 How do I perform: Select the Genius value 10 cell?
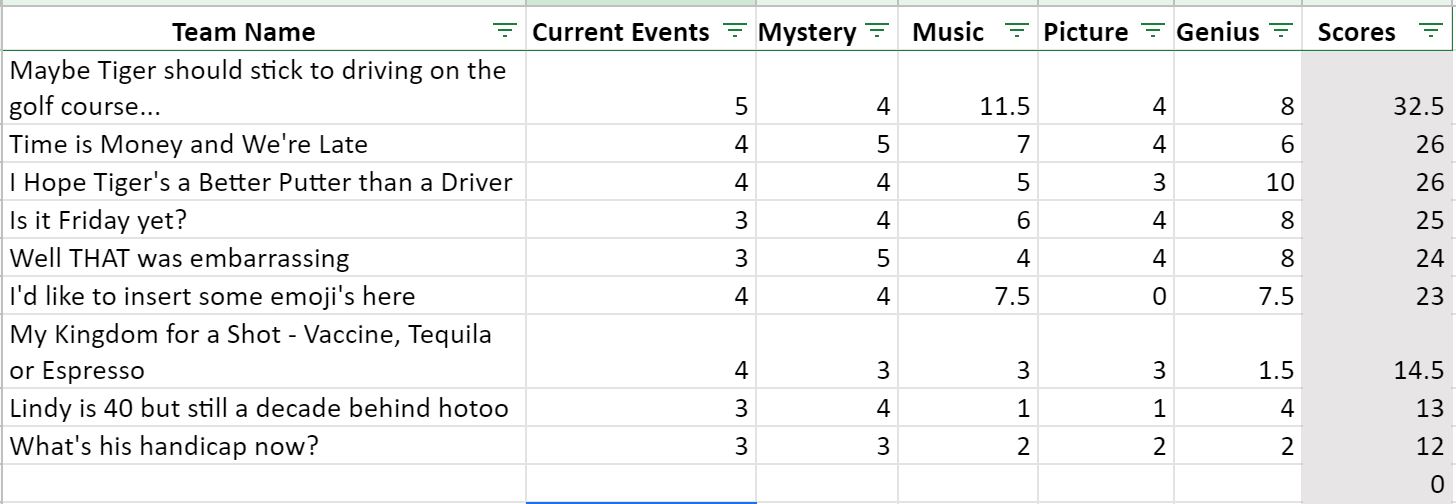(1238, 182)
